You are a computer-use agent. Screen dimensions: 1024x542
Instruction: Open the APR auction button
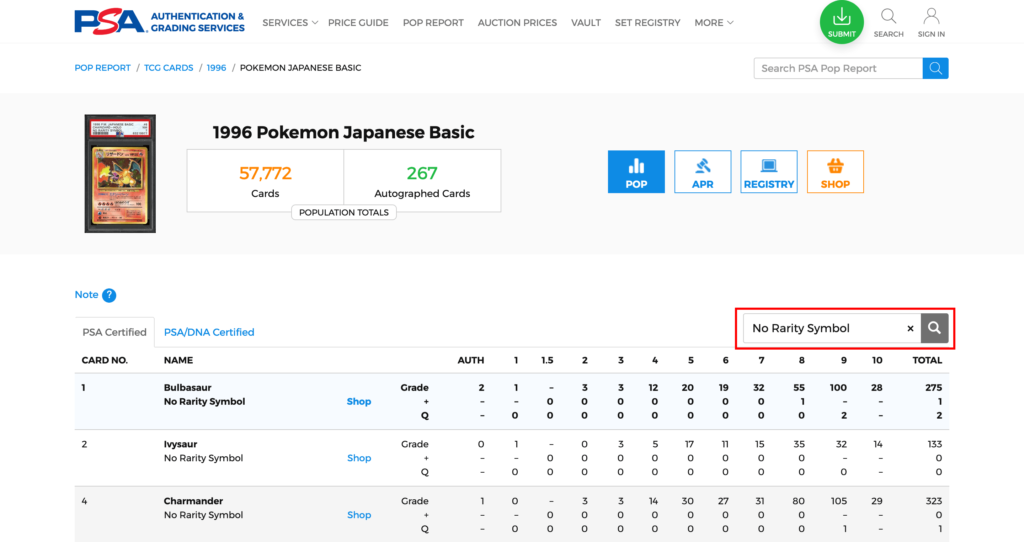pyautogui.click(x=703, y=172)
